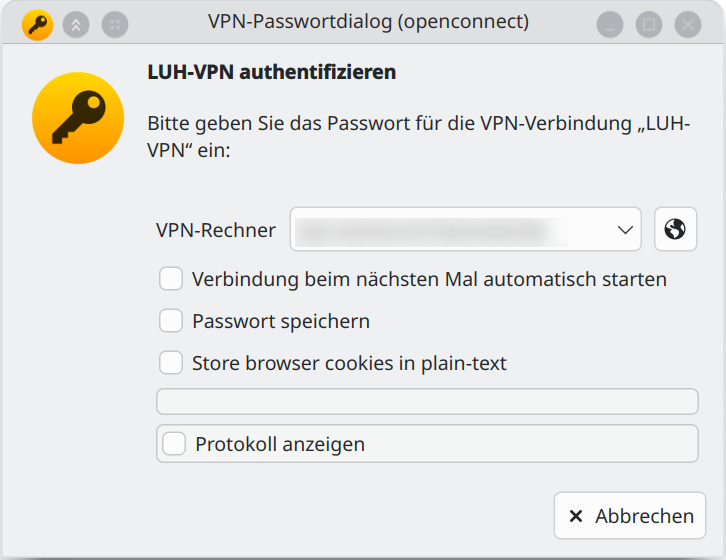The image size is (726, 560).
Task: Close the VPN-Passwortdialog window
Action: (x=687, y=24)
